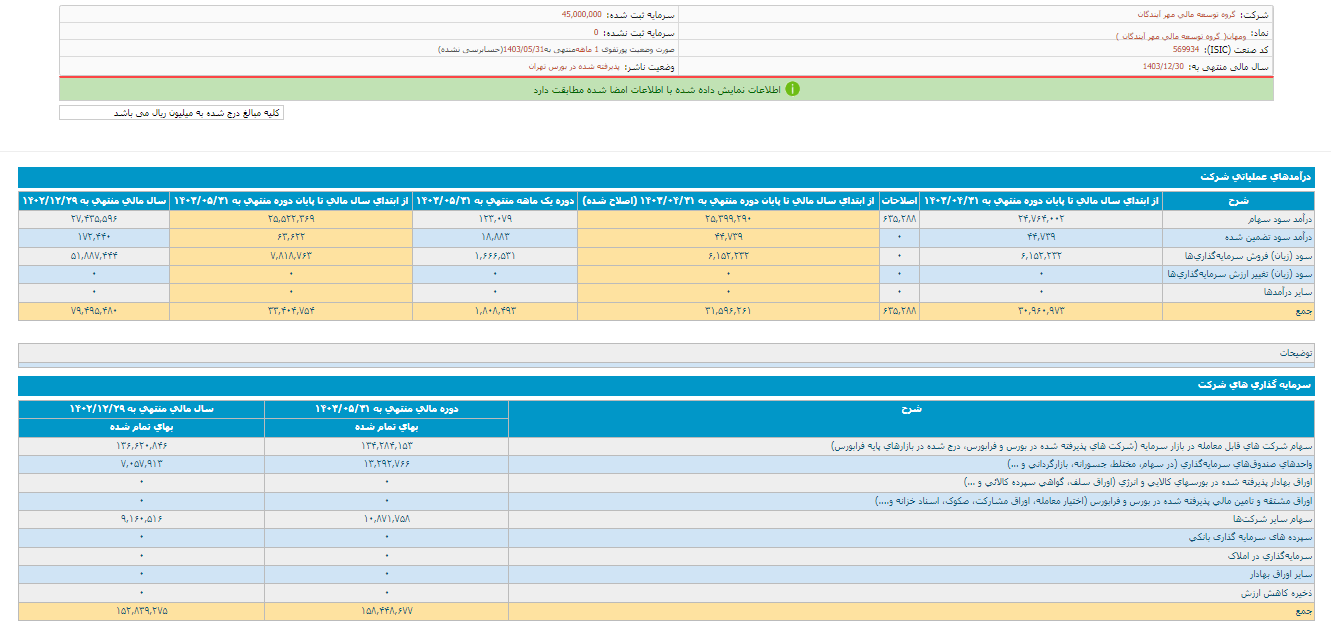Click the green info icon in the notice bar
Viewport: 1331px width, 629px height.
pyautogui.click(x=792, y=89)
